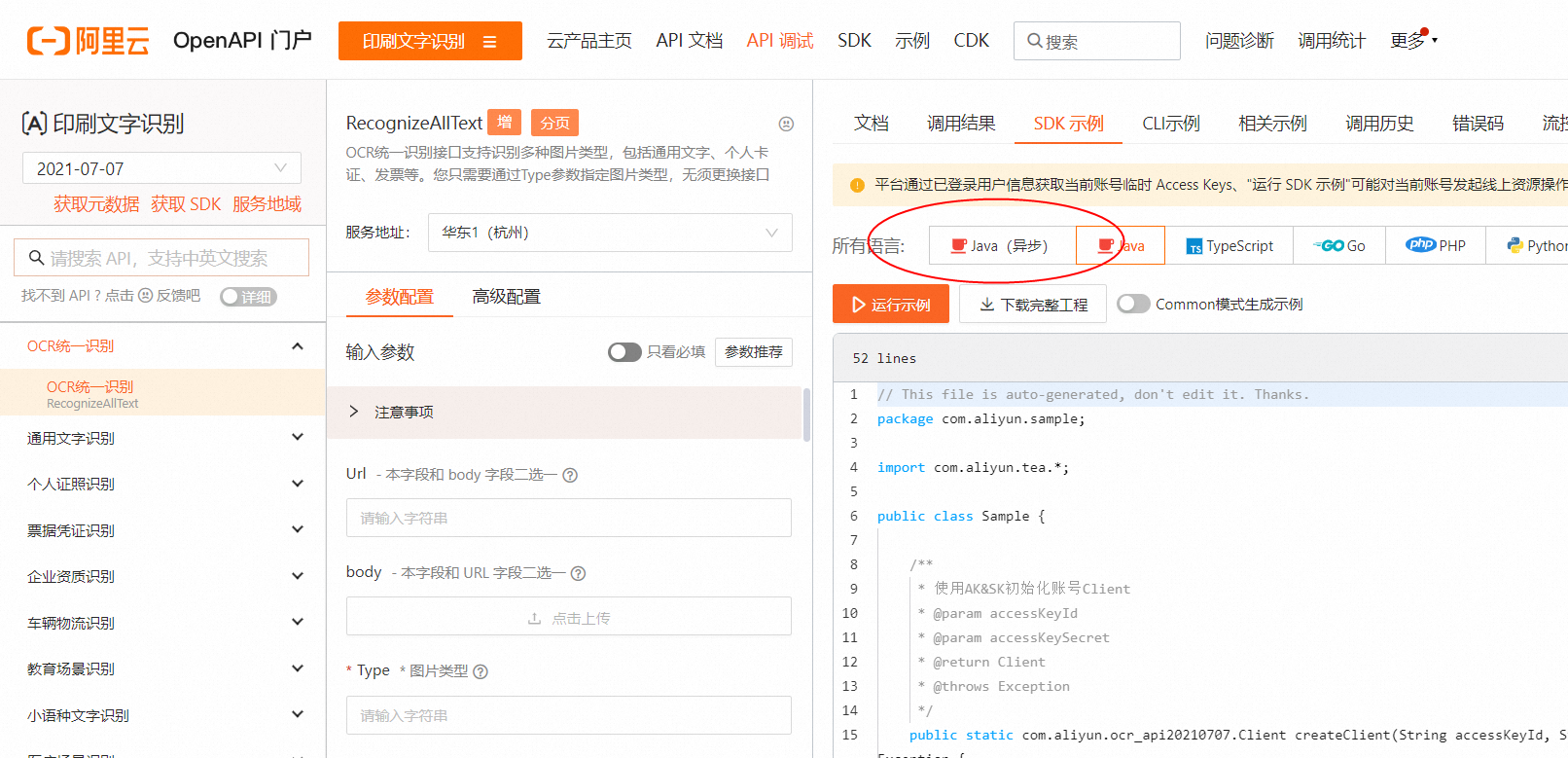Viewport: 1568px width, 758px height.
Task: Click the smiley icon beside 反馈吧
Action: click(146, 296)
